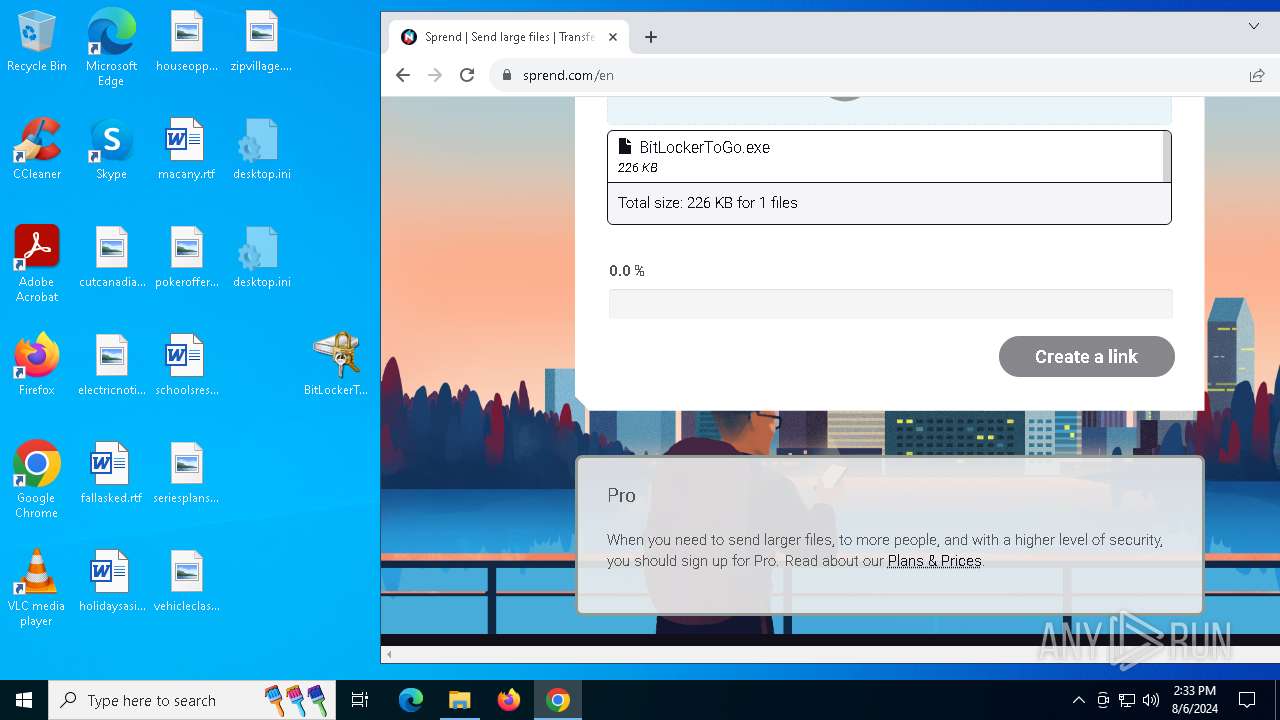This screenshot has width=1280, height=720.
Task: Open the clock showing 2:33 PM
Action: [x=1194, y=700]
